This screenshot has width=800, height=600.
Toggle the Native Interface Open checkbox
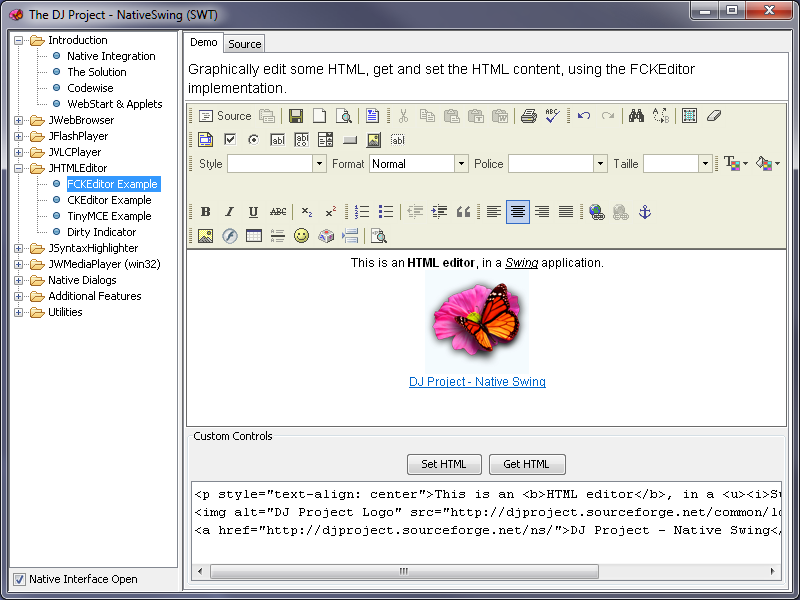tap(19, 579)
